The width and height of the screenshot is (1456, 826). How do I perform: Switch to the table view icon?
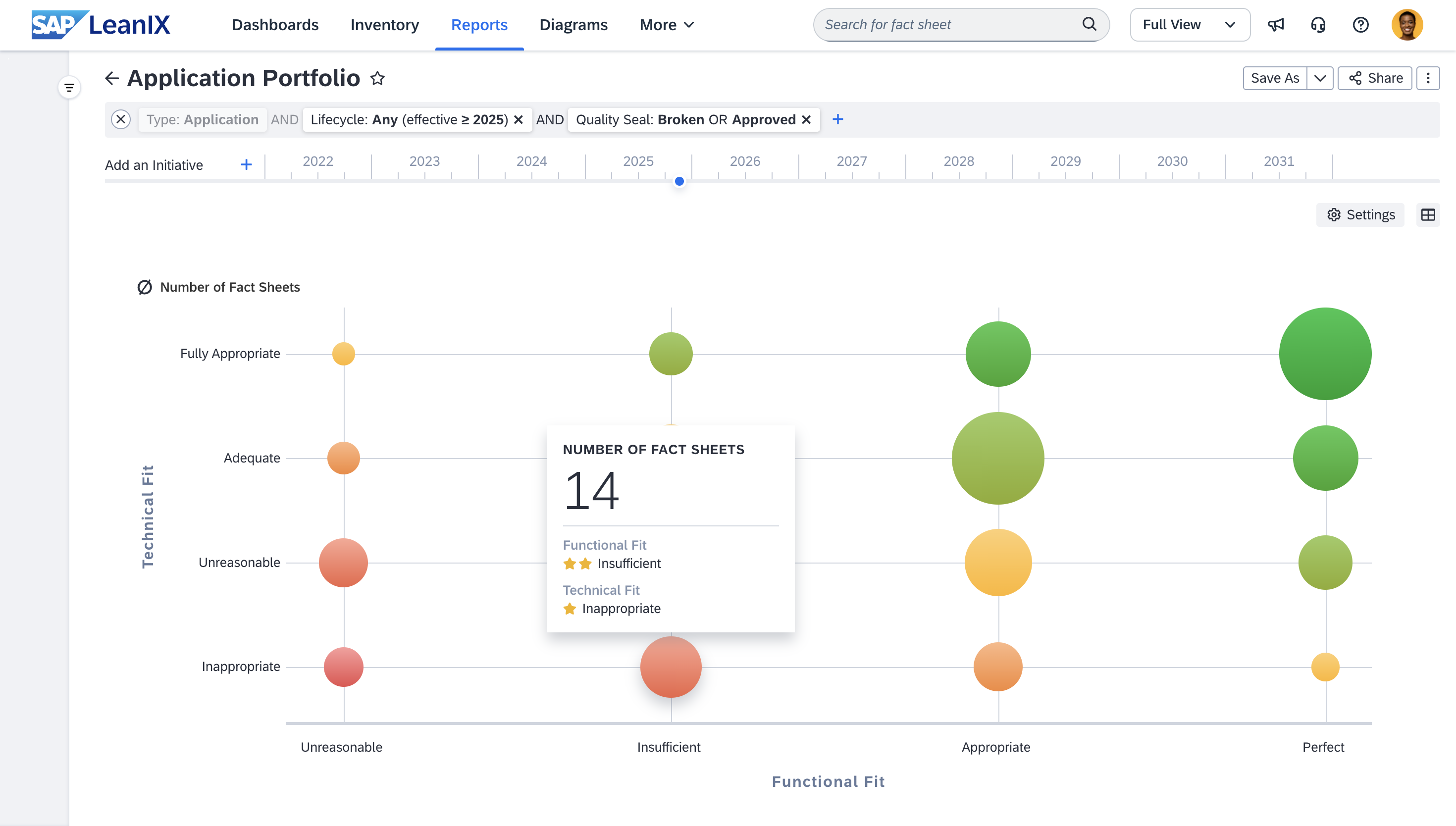click(1428, 215)
